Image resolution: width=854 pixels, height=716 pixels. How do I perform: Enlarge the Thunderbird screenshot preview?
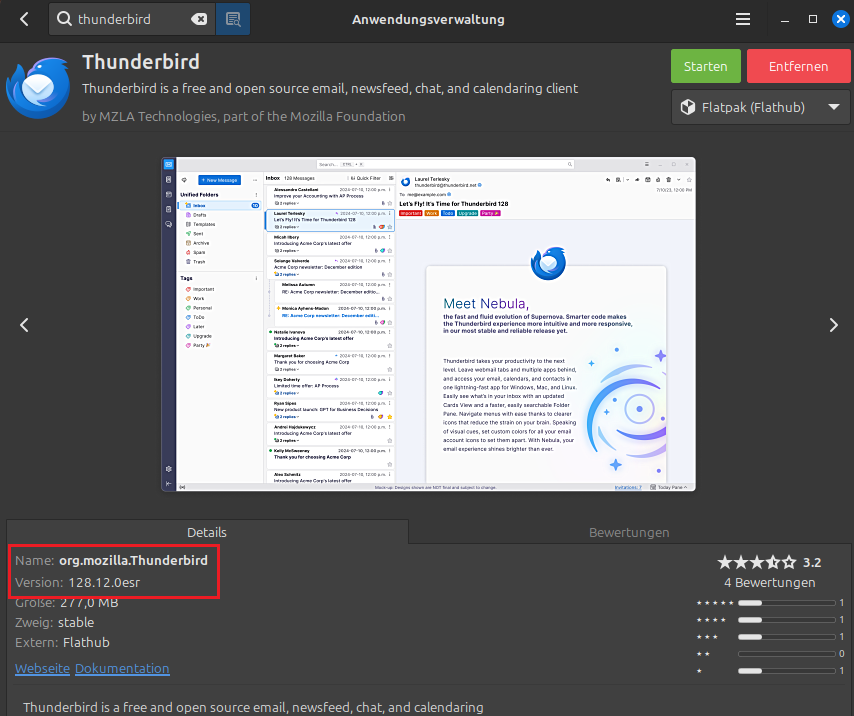click(x=428, y=325)
